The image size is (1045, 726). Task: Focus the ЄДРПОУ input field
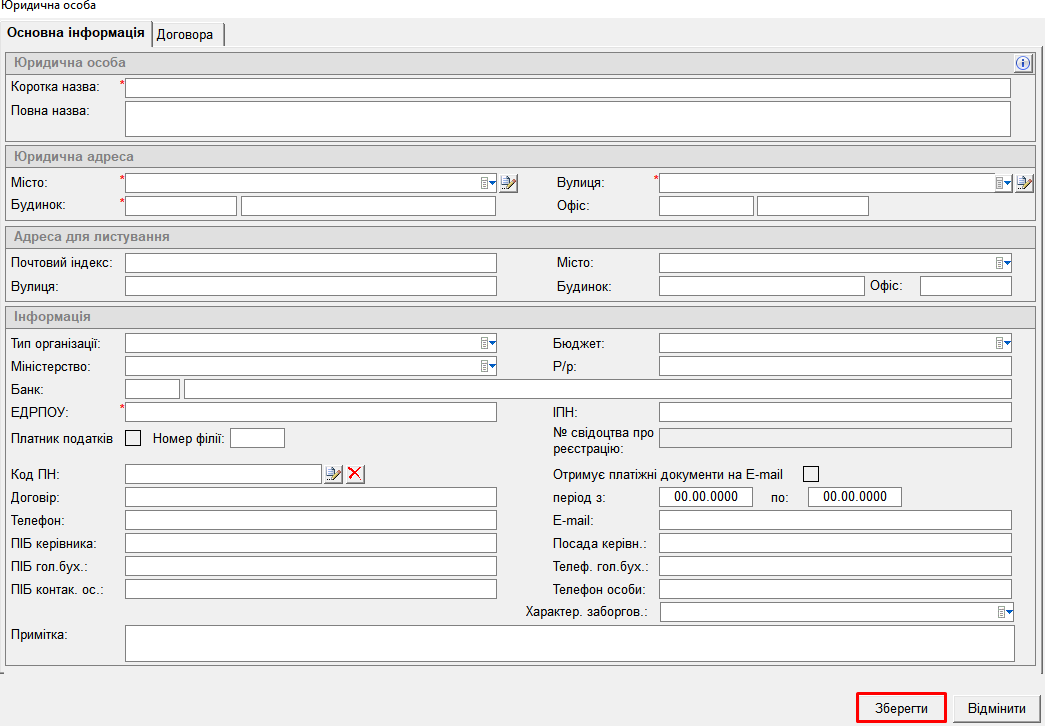pyautogui.click(x=310, y=412)
